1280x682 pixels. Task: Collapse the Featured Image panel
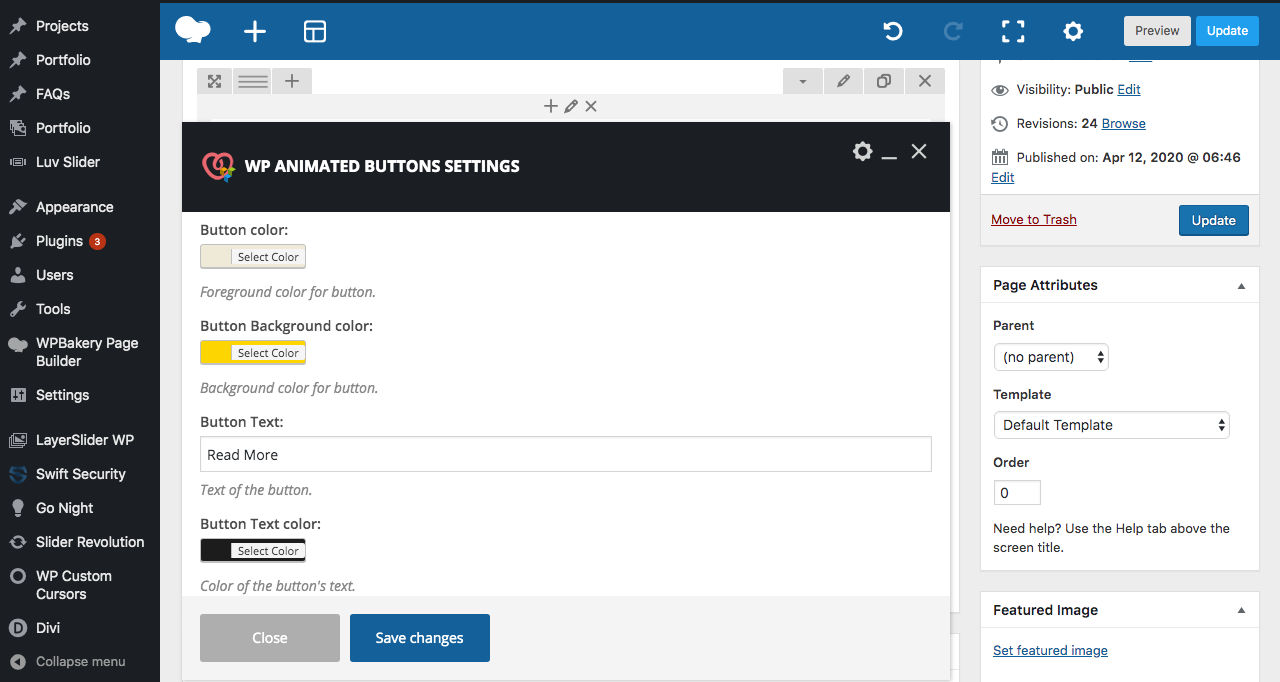pos(1241,610)
